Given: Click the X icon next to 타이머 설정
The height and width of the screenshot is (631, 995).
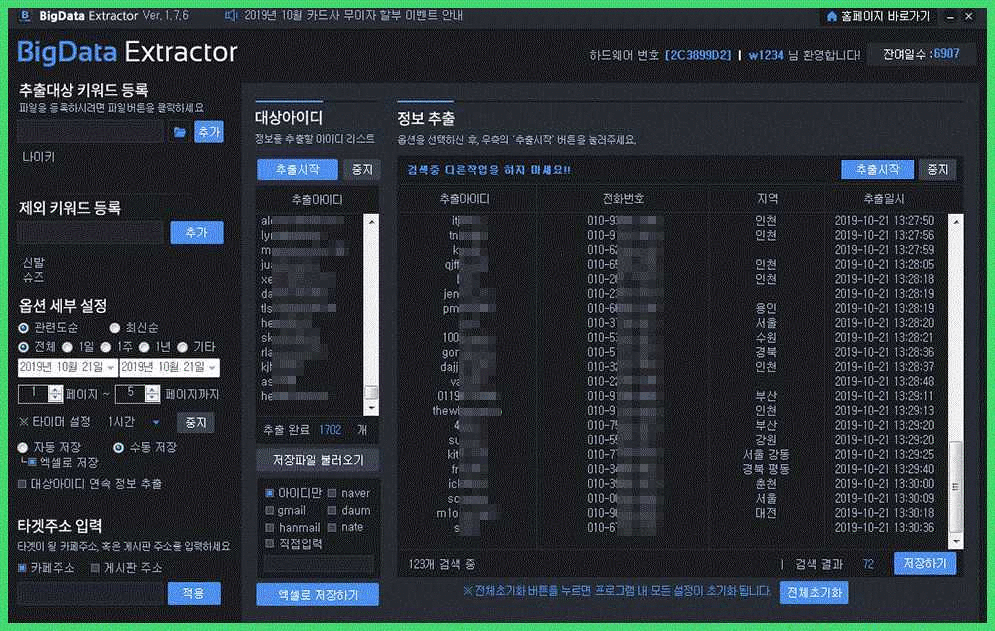Looking at the screenshot, I should click(23, 422).
